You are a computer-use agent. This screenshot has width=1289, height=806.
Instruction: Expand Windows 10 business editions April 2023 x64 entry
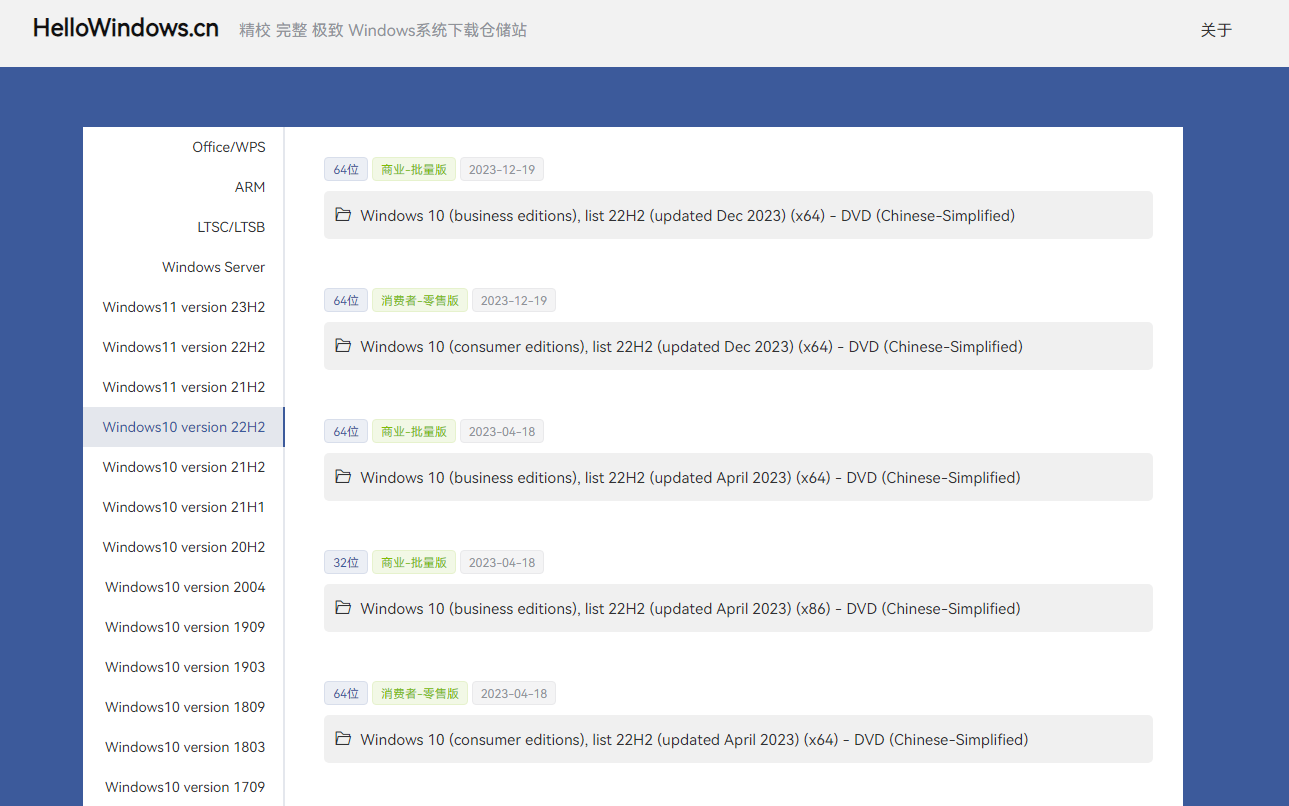click(738, 477)
